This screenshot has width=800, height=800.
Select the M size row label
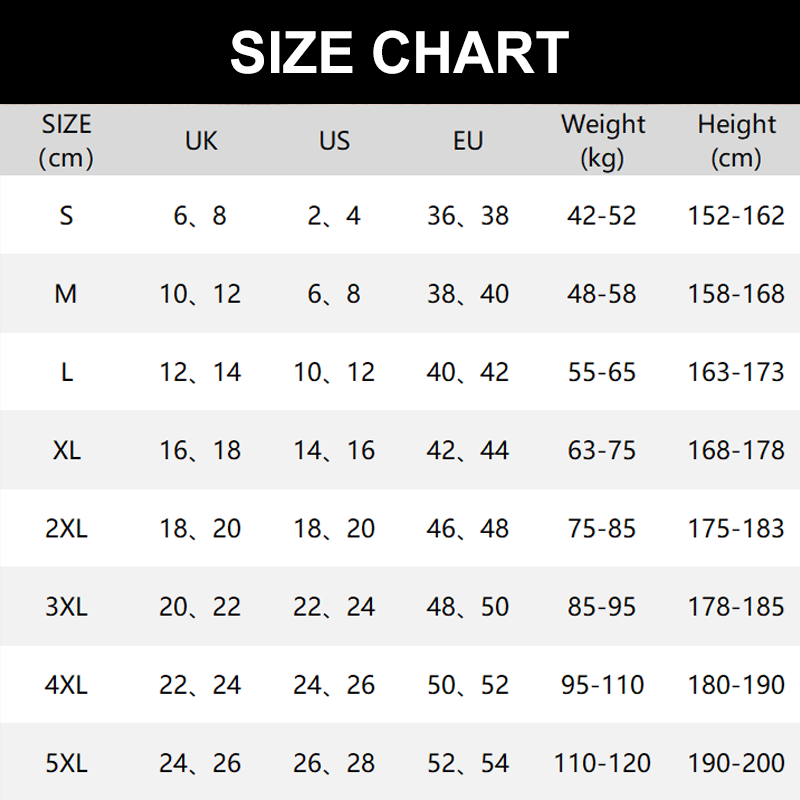tap(66, 294)
